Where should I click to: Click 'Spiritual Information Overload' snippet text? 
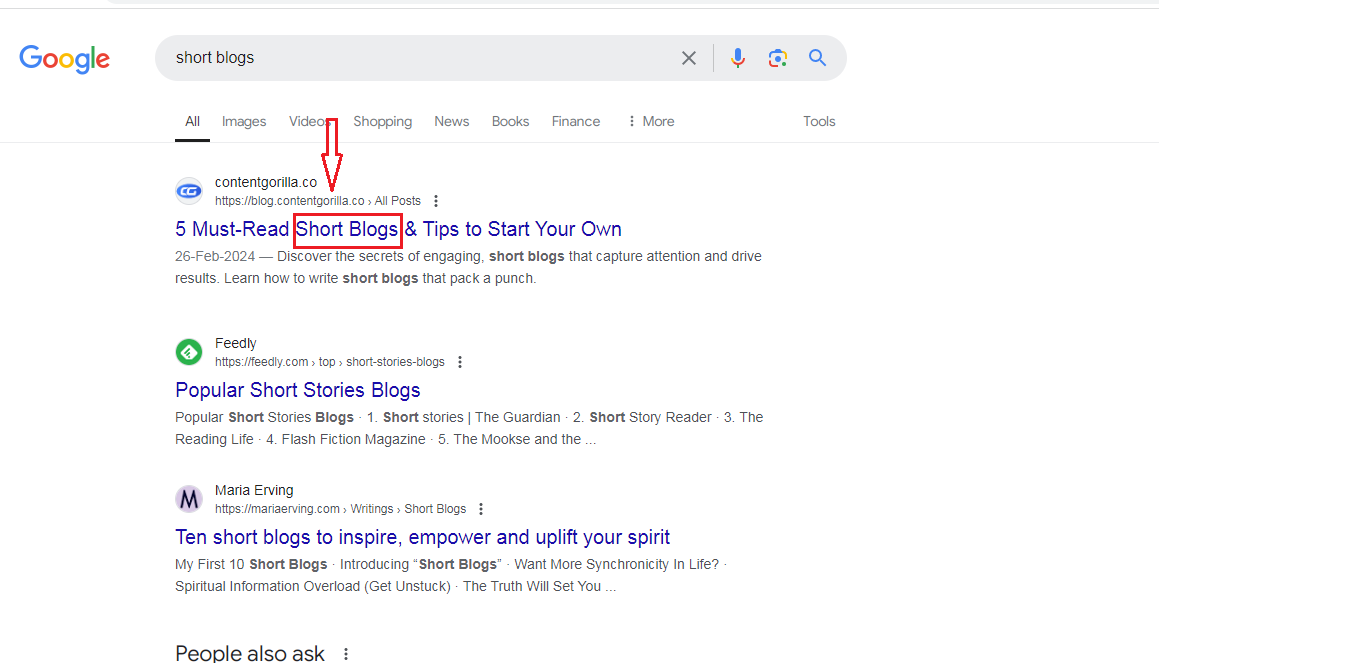tap(267, 586)
